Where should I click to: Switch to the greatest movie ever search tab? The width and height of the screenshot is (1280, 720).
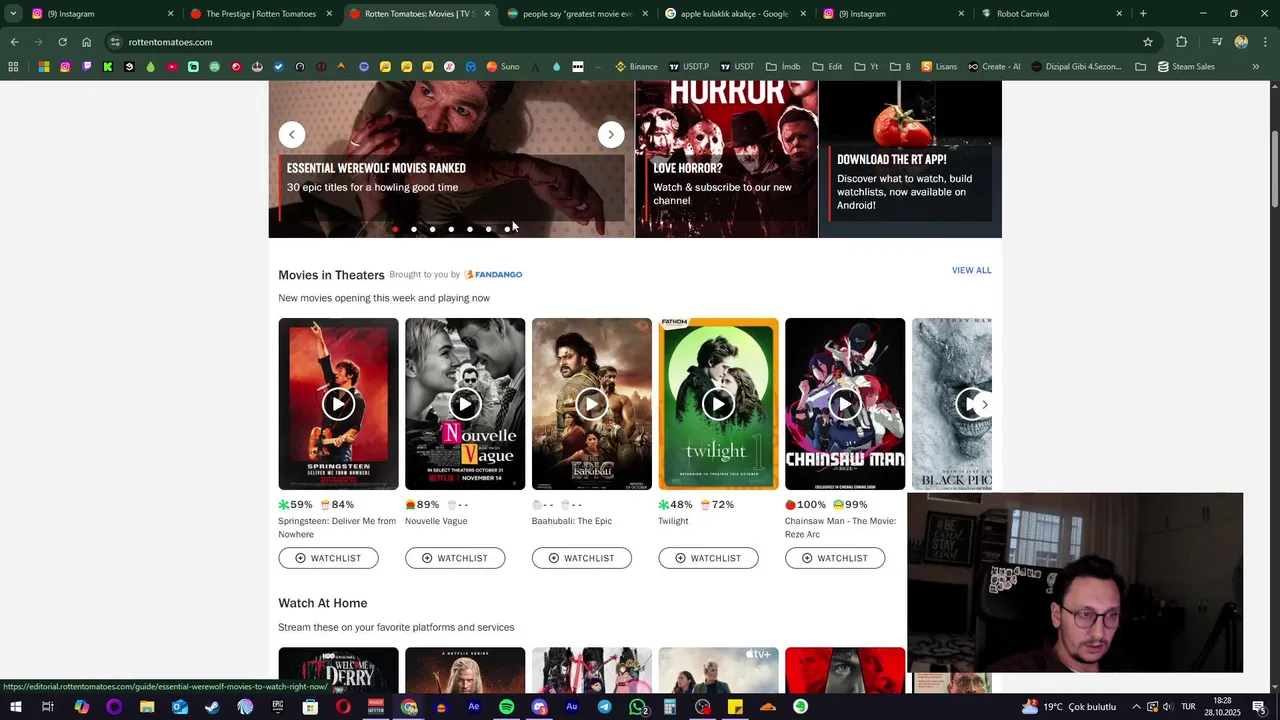(577, 14)
